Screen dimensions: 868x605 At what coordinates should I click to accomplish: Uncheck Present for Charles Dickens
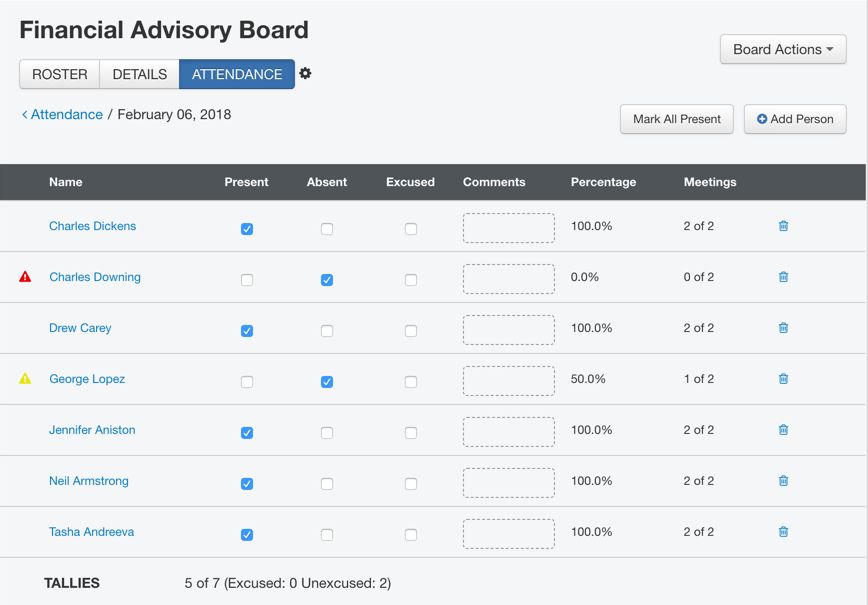[247, 229]
